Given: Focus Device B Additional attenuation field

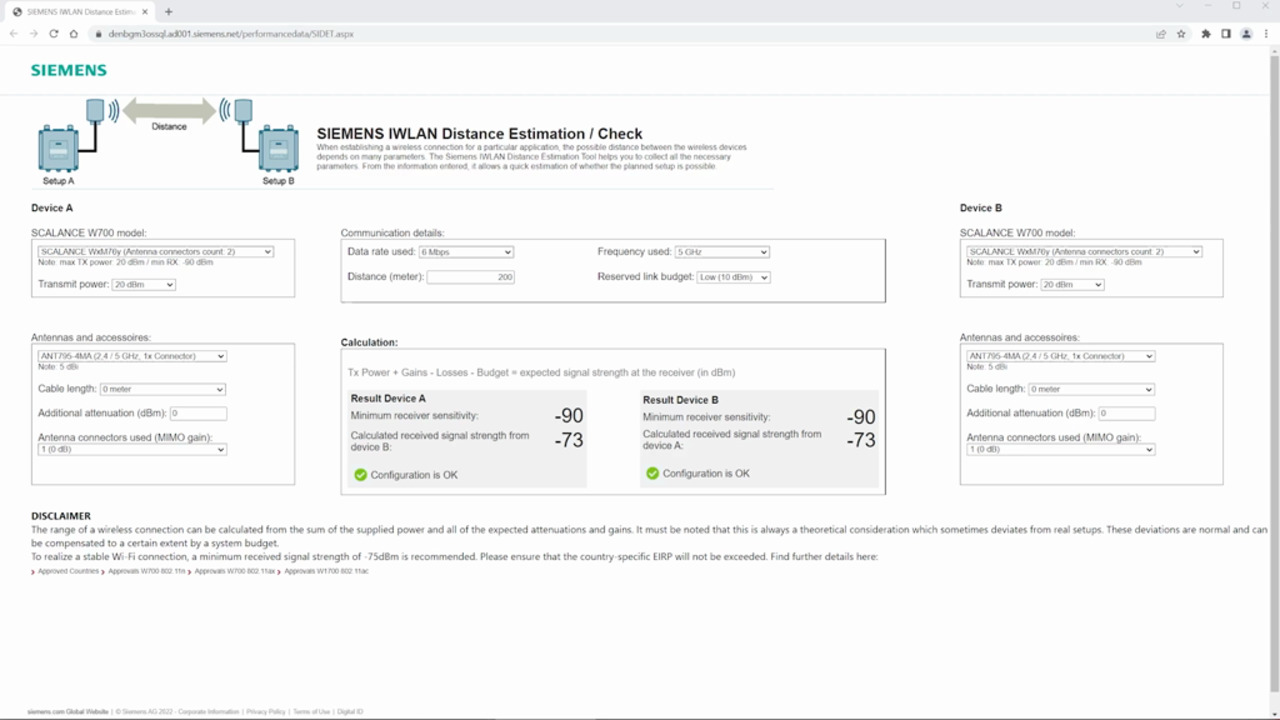Looking at the screenshot, I should tap(1126, 413).
